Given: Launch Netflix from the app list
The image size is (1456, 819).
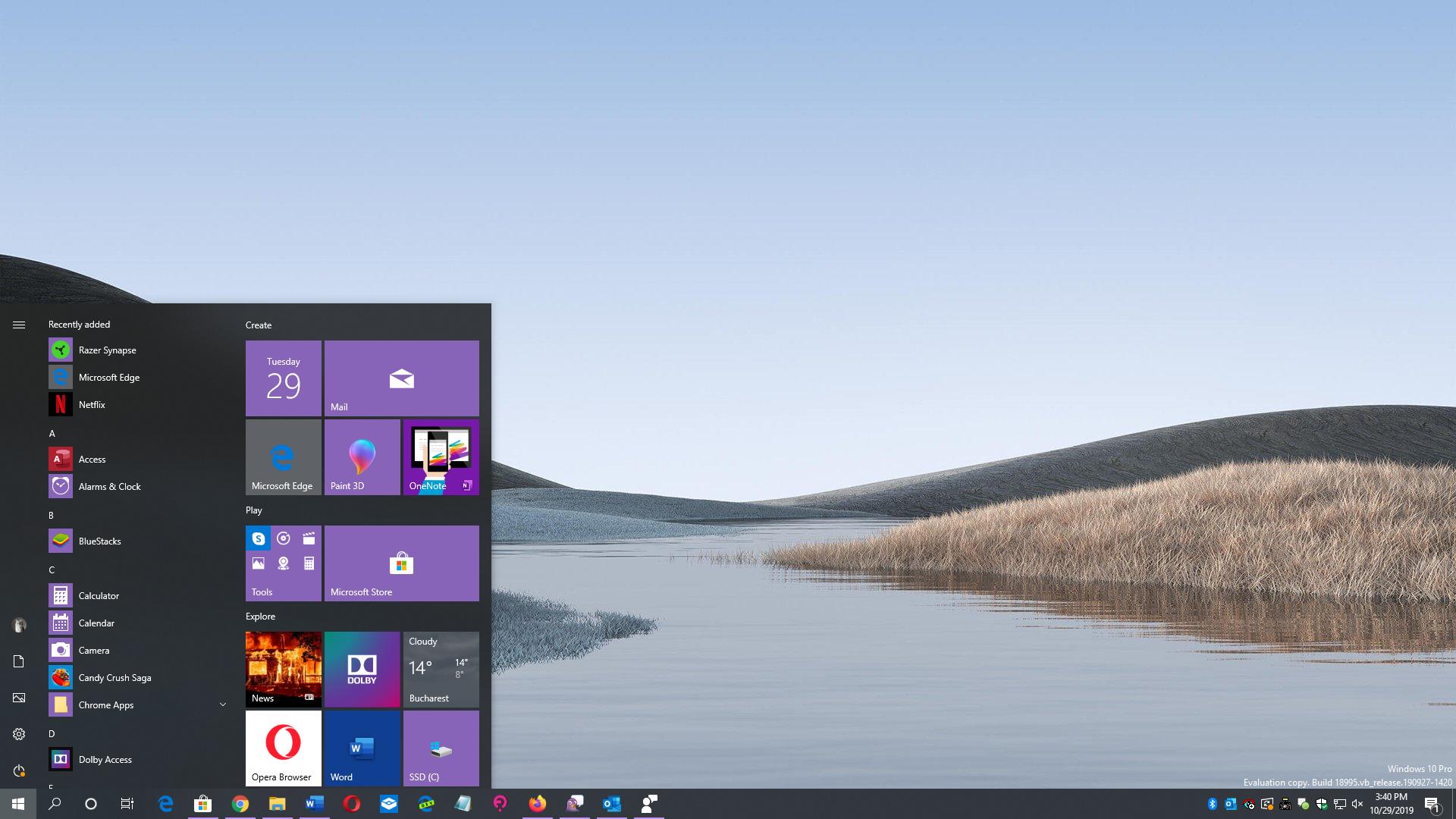Looking at the screenshot, I should coord(136,405).
